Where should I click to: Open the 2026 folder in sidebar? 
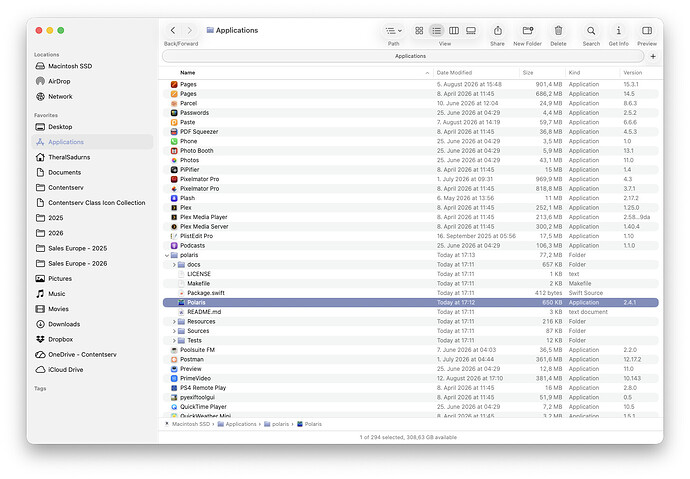(x=92, y=233)
